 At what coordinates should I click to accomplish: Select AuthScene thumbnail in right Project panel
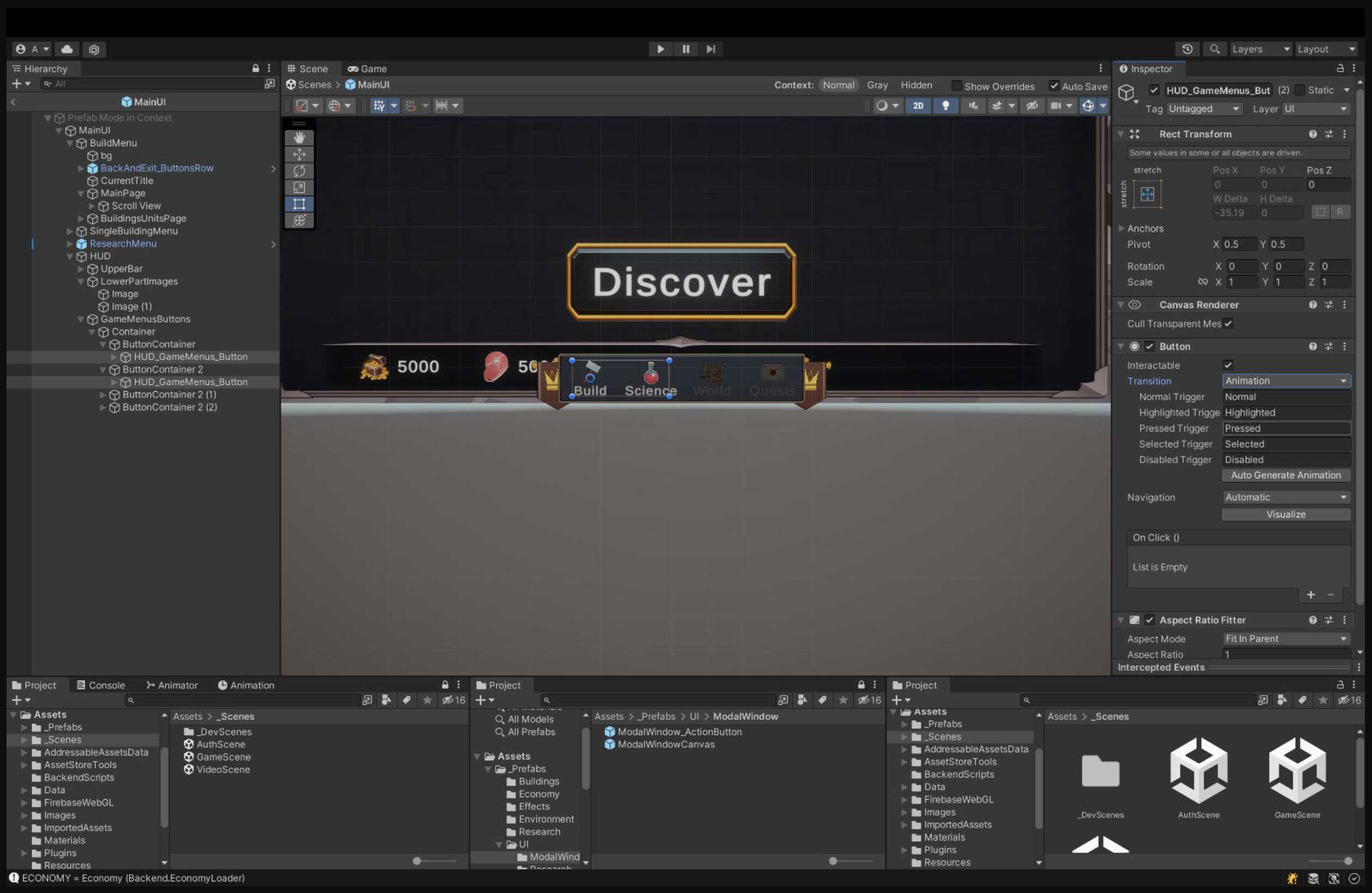tap(1199, 777)
